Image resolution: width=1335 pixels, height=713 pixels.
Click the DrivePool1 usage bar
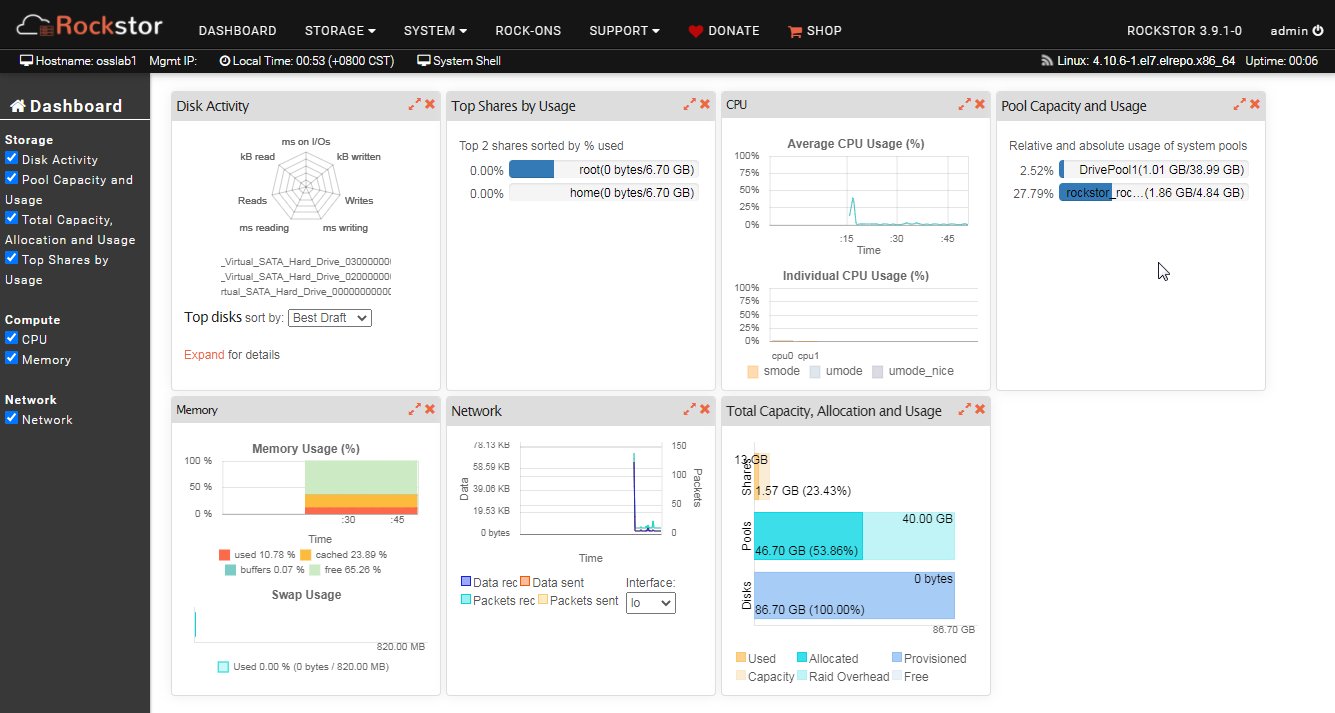[x=1153, y=170]
